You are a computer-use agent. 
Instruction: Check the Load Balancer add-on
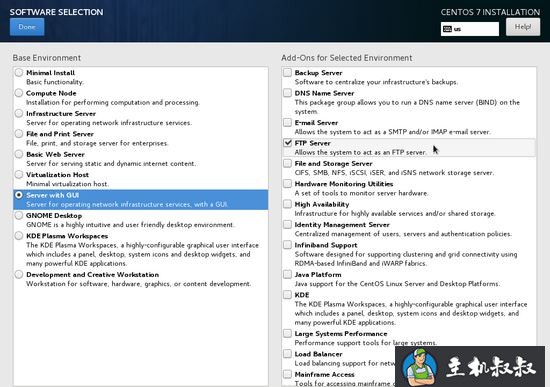(x=288, y=353)
